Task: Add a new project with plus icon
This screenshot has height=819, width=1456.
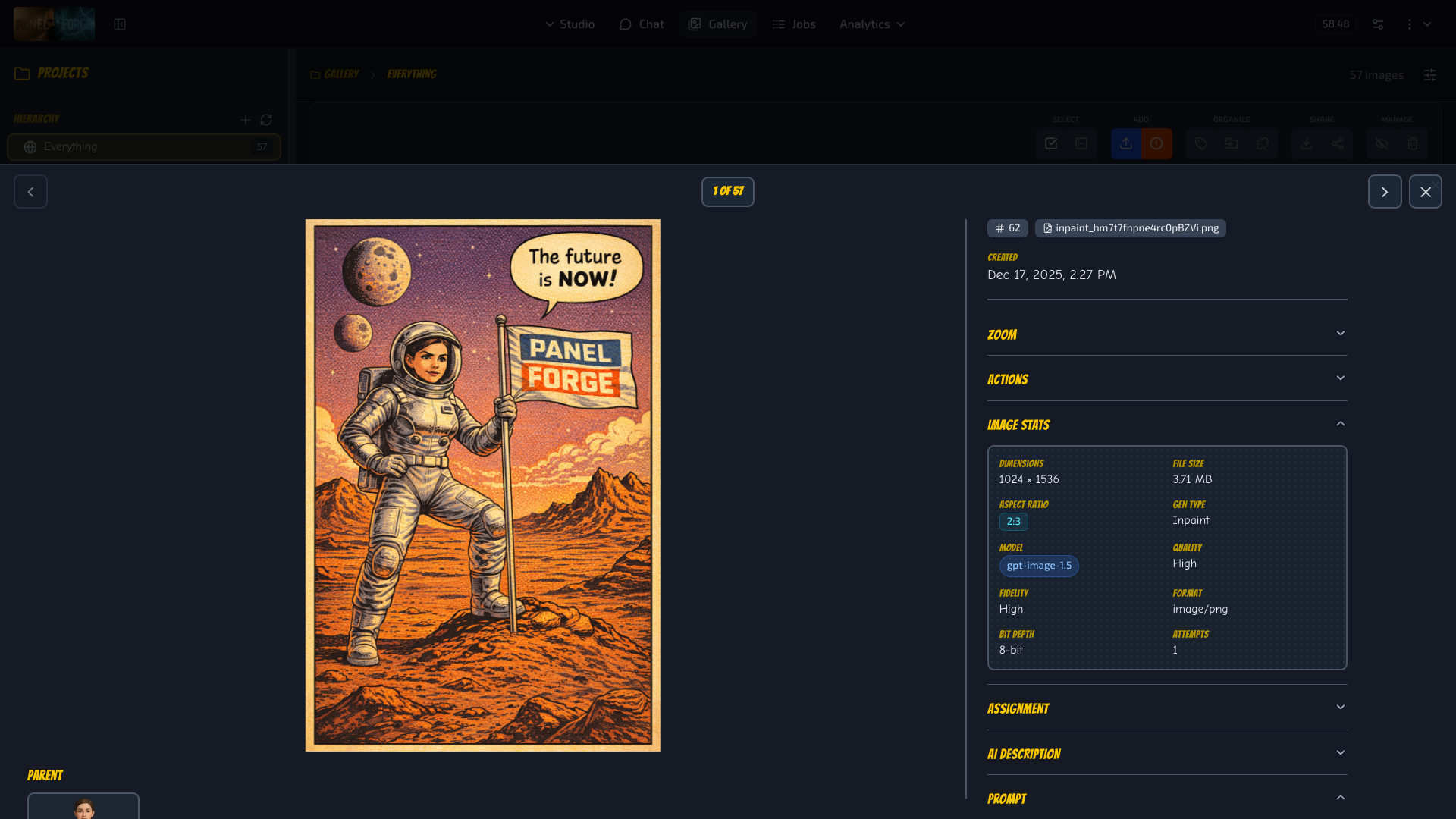Action: [245, 120]
